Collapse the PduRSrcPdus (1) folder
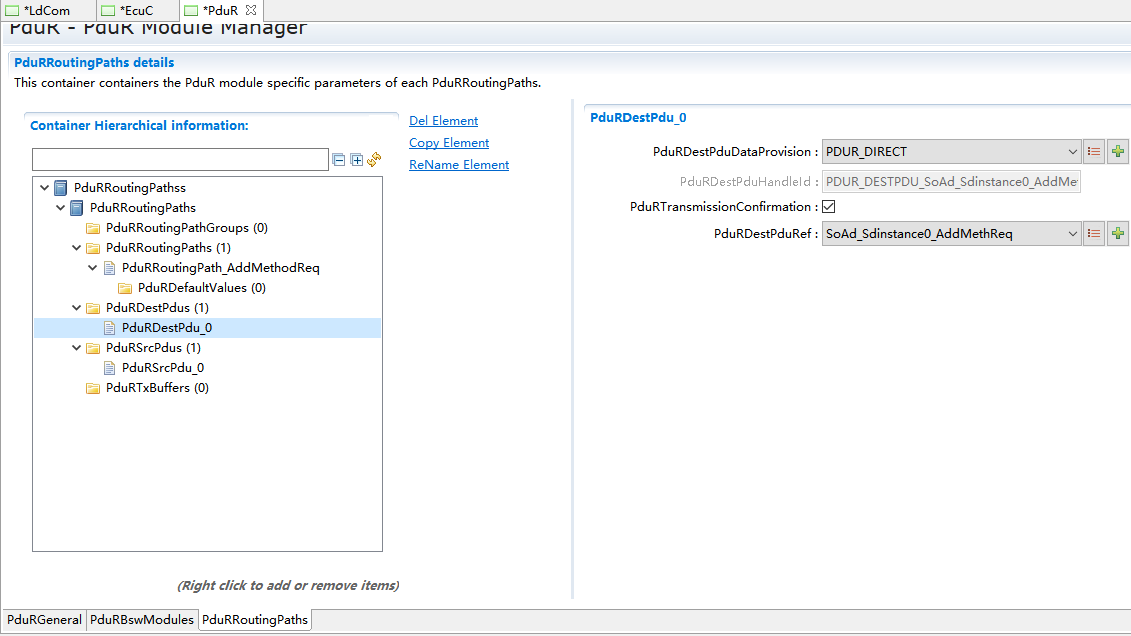The height and width of the screenshot is (636, 1131). [x=77, y=348]
